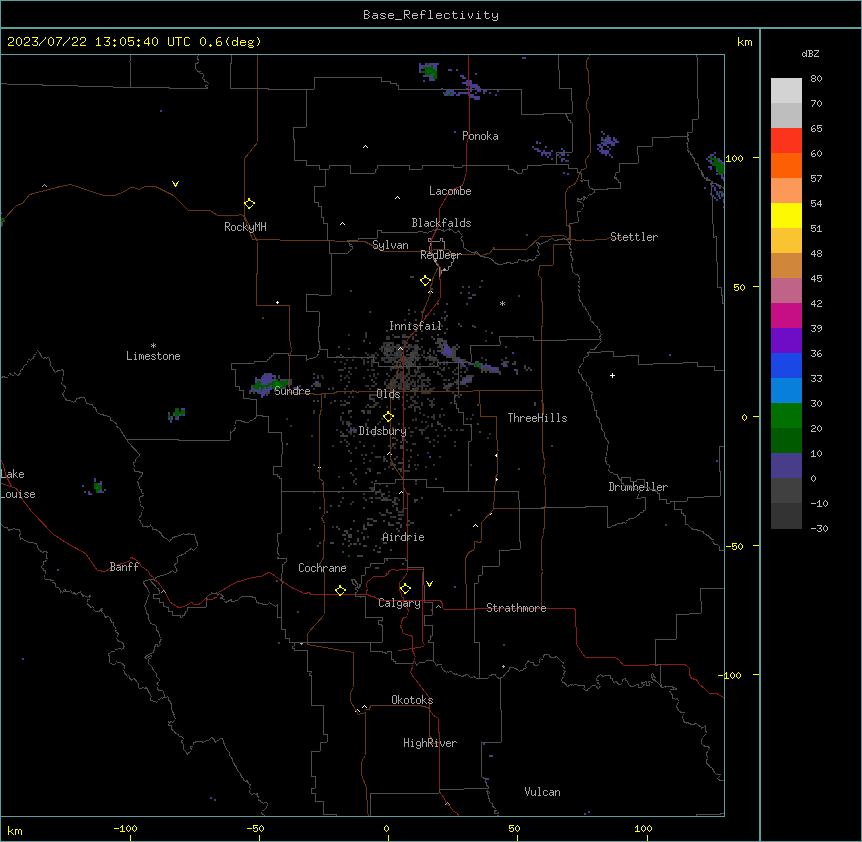Click the yellow diamond marker above RockyMH

[249, 204]
